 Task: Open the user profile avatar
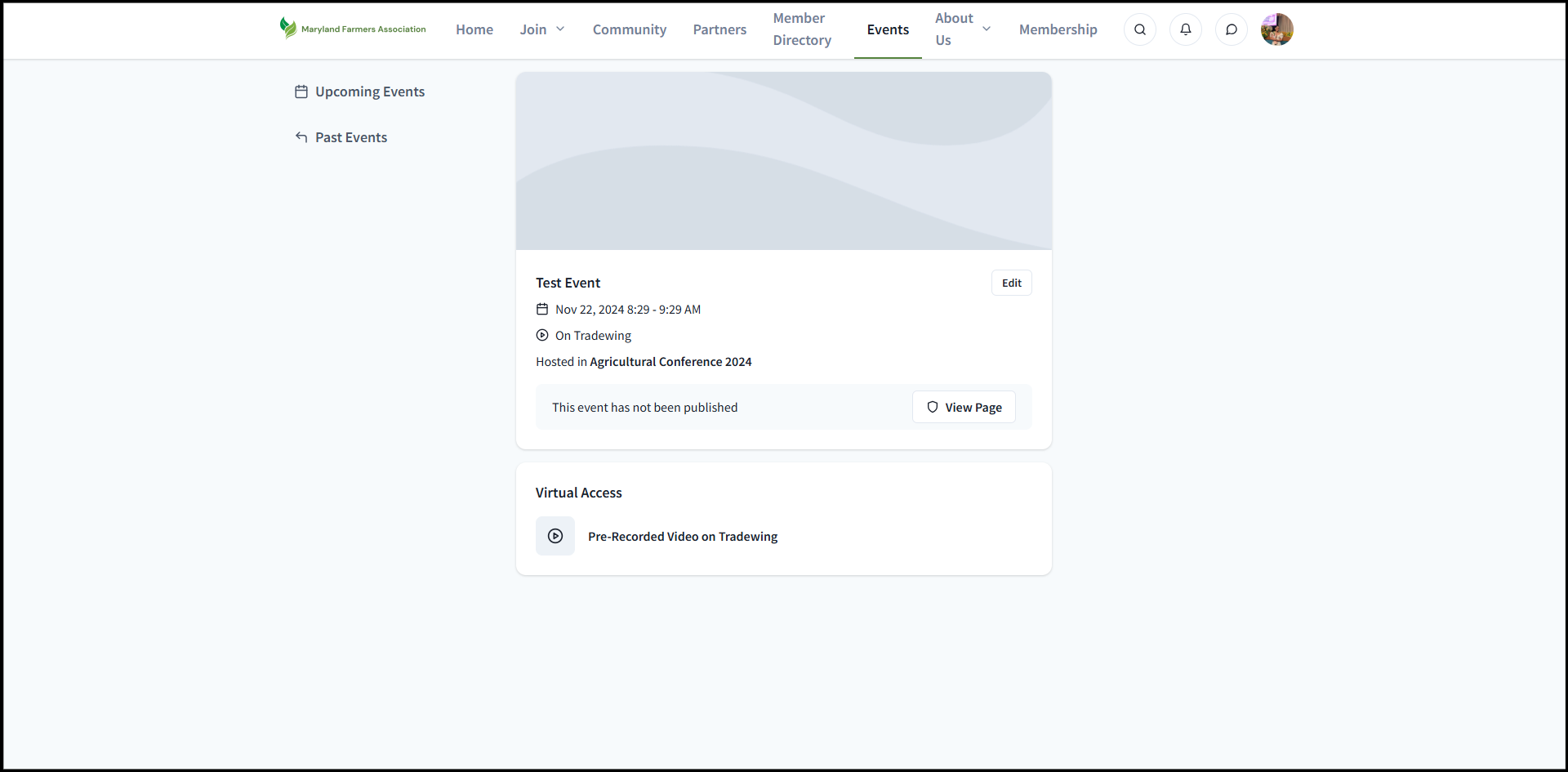point(1277,29)
